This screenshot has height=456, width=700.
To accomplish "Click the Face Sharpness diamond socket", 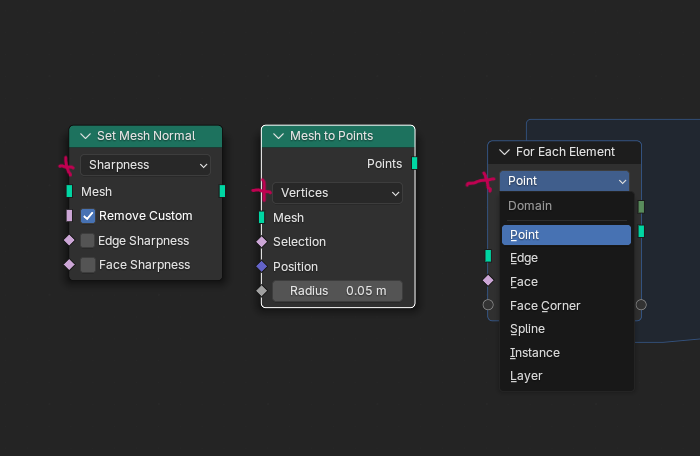I will pos(69,265).
